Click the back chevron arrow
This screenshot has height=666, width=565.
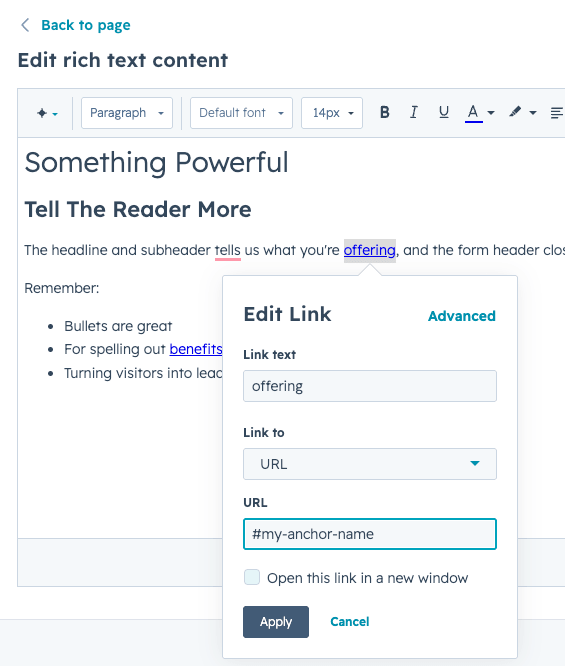25,25
